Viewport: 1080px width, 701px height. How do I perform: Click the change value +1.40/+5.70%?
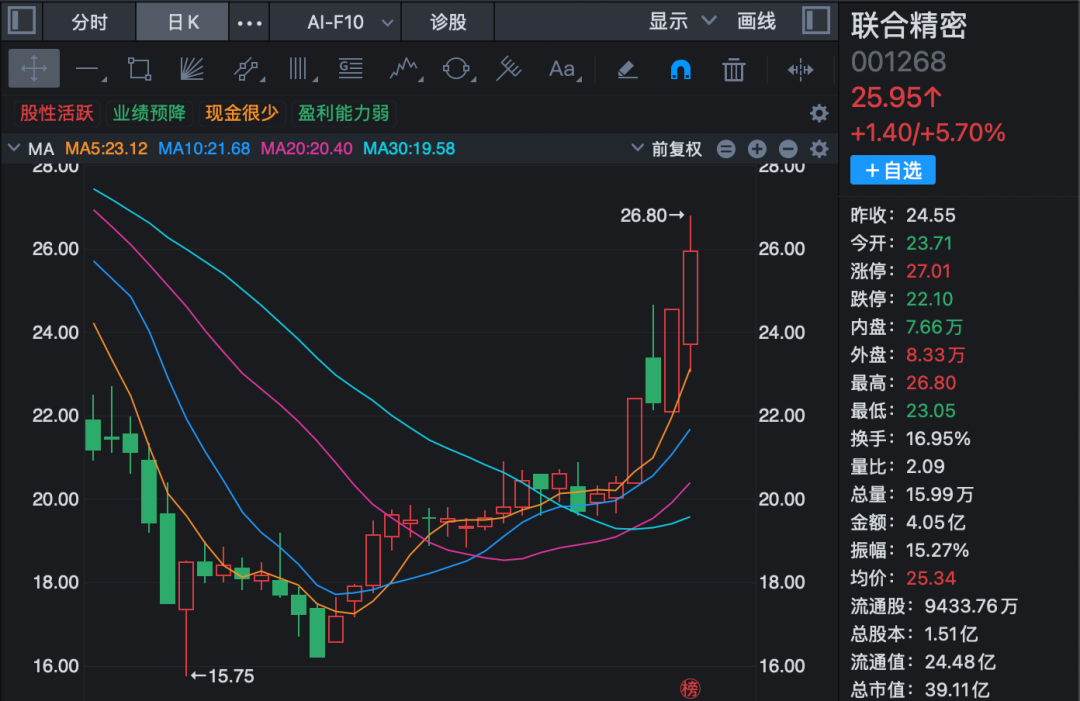pyautogui.click(x=928, y=132)
